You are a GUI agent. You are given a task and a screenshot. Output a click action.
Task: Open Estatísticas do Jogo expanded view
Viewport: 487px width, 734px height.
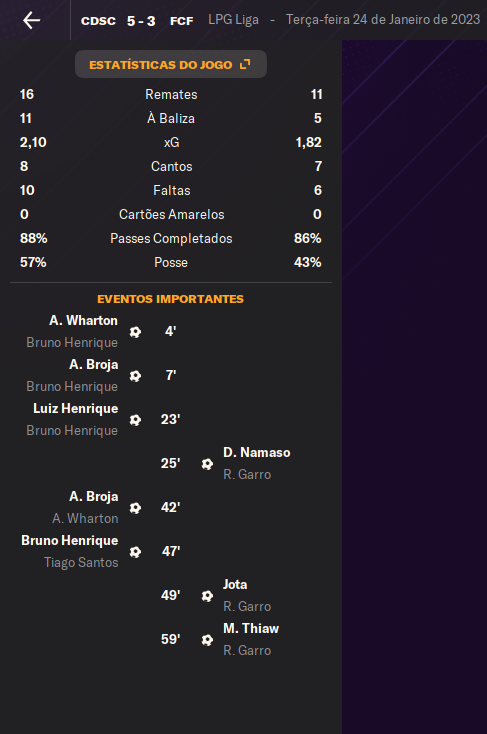coord(170,65)
